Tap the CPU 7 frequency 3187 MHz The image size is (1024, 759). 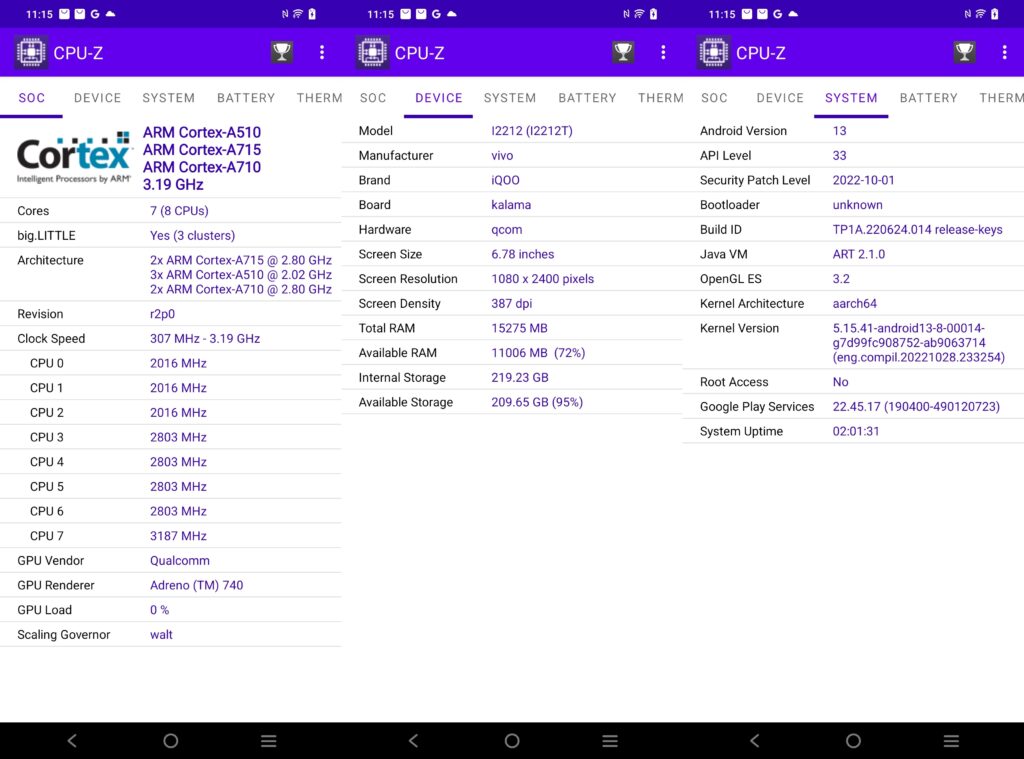coord(178,536)
